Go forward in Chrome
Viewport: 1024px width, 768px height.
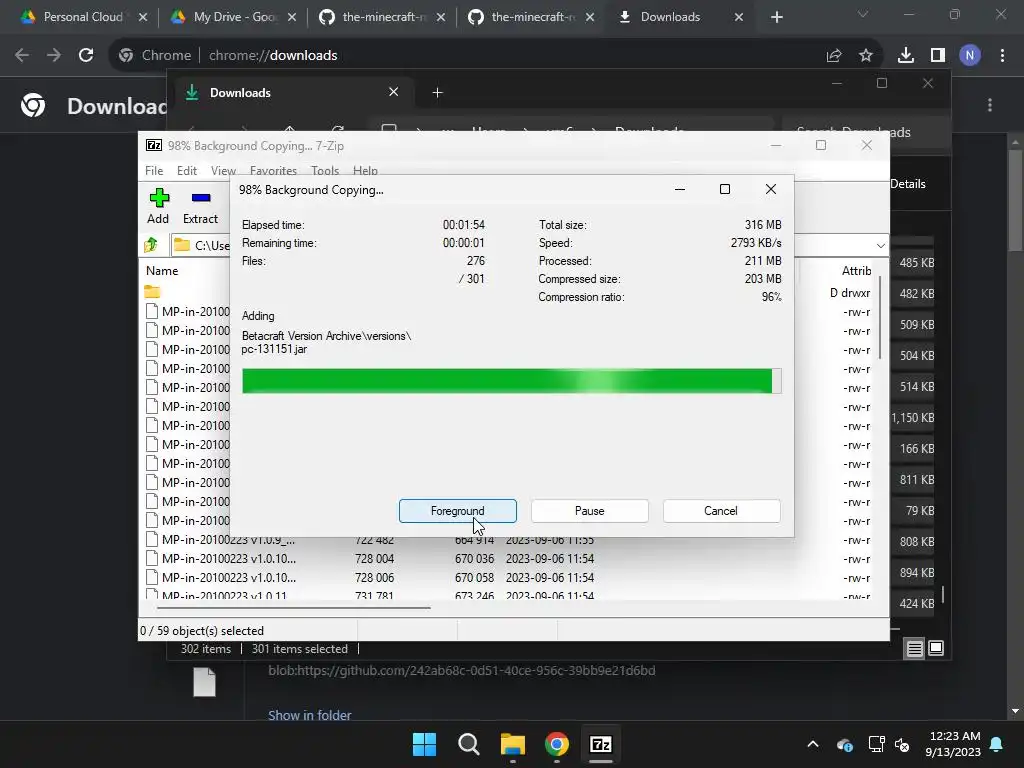click(x=54, y=56)
